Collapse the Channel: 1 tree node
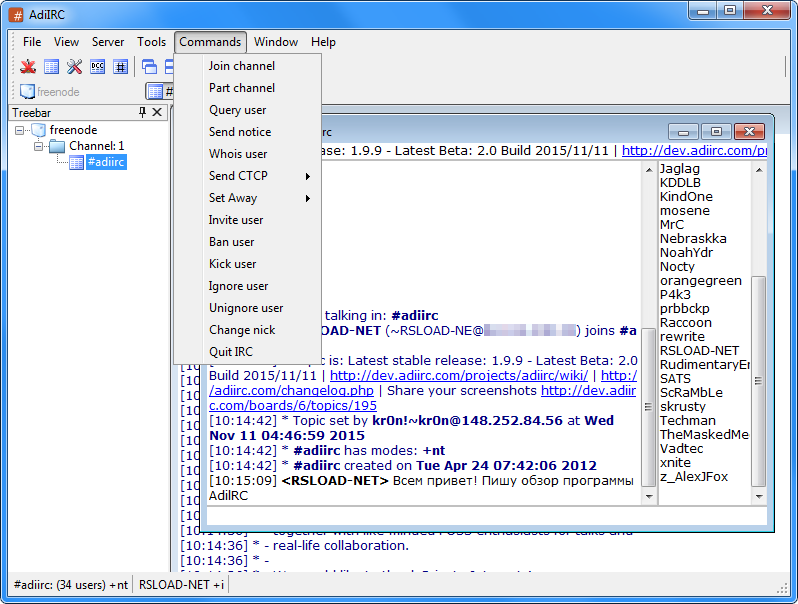The image size is (798, 604). [x=38, y=147]
